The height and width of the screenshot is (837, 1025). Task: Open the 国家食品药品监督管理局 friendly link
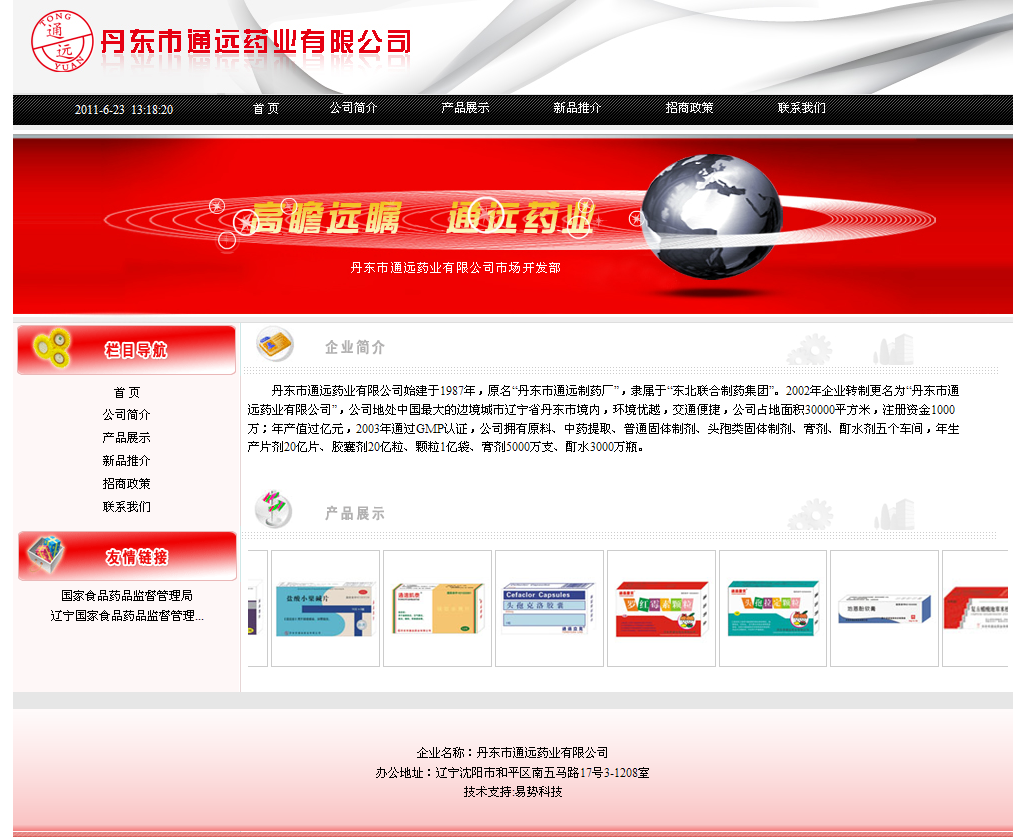click(126, 596)
